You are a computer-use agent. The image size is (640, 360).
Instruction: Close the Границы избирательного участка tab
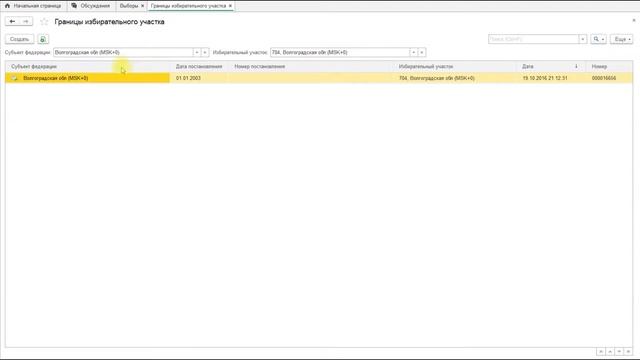pyautogui.click(x=230, y=6)
